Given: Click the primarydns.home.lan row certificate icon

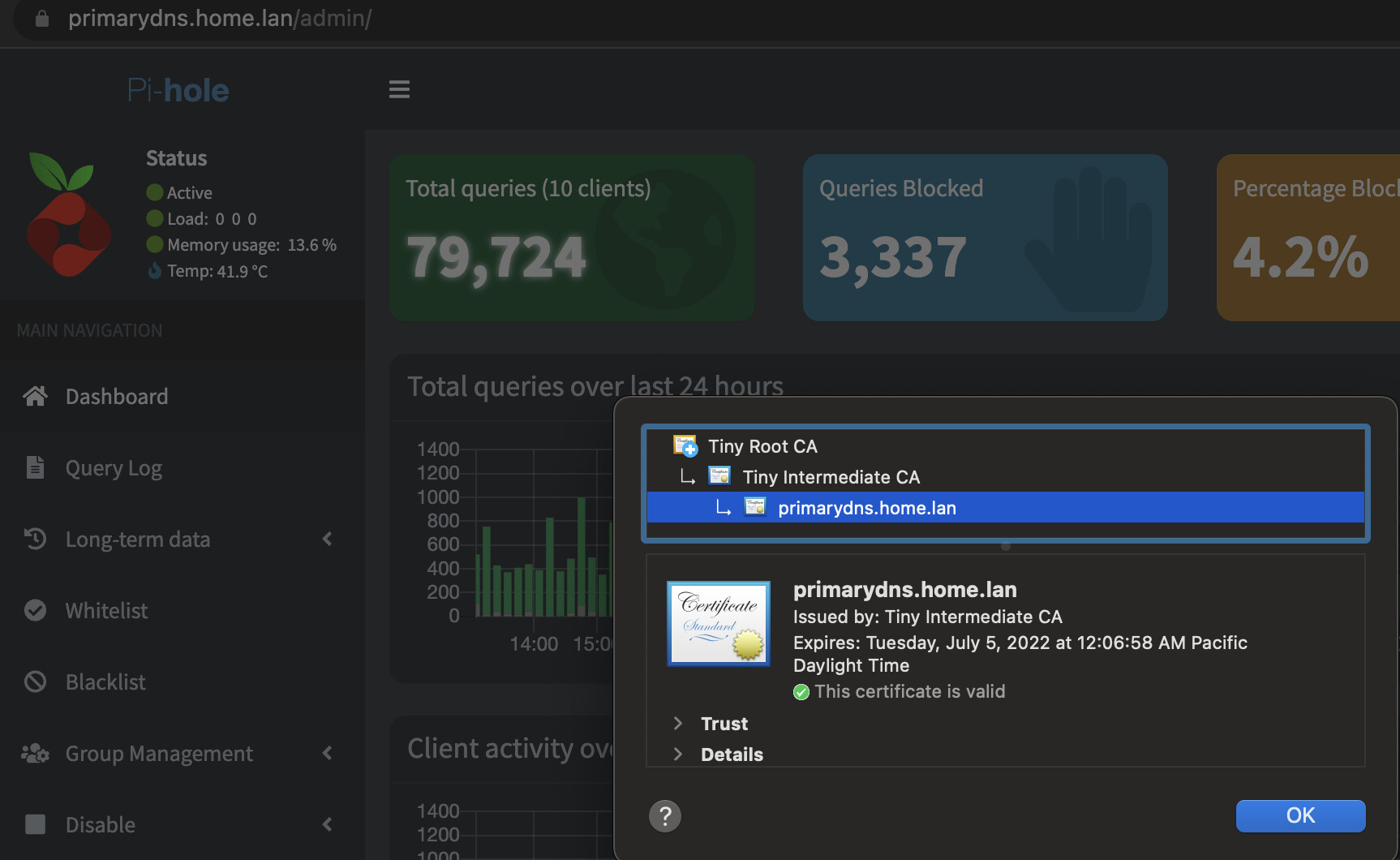Looking at the screenshot, I should coord(755,506).
